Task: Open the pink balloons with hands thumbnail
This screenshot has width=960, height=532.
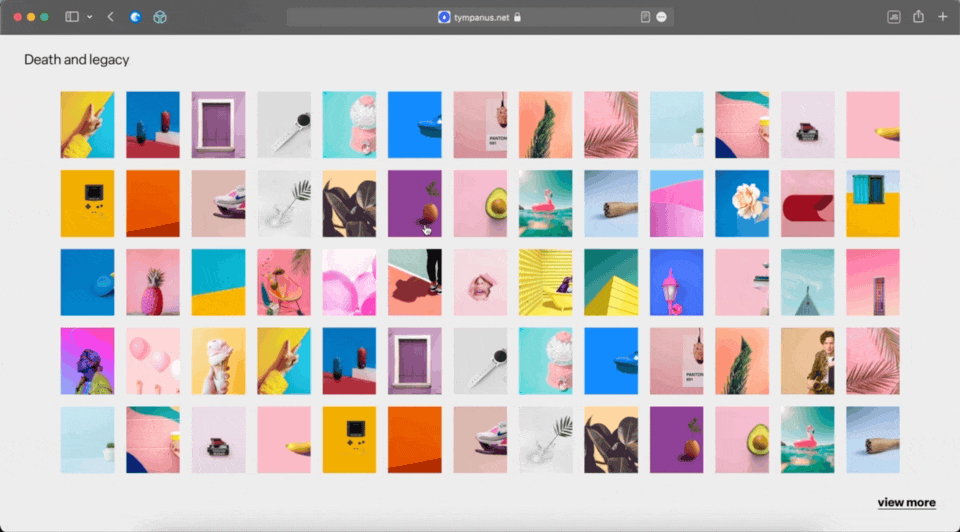Action: tap(153, 361)
